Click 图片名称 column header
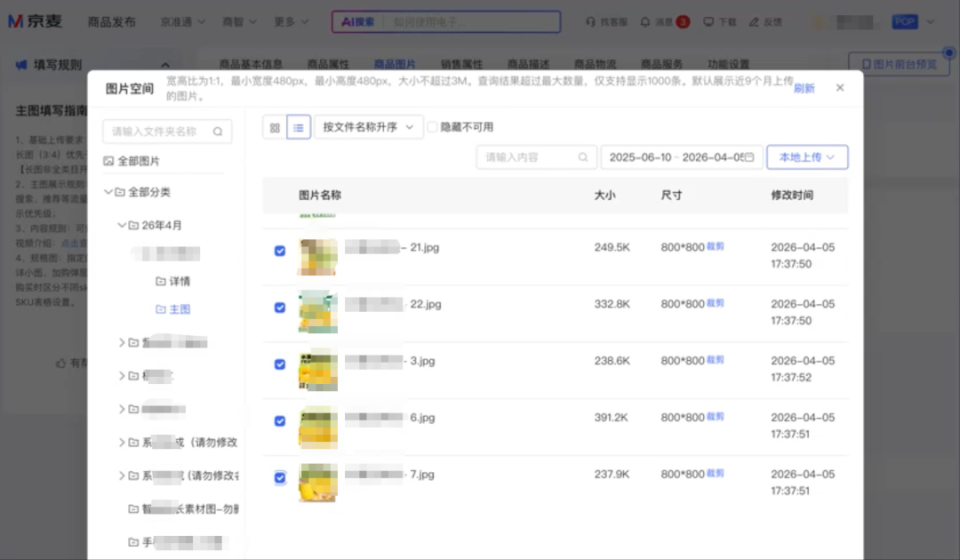 320,195
